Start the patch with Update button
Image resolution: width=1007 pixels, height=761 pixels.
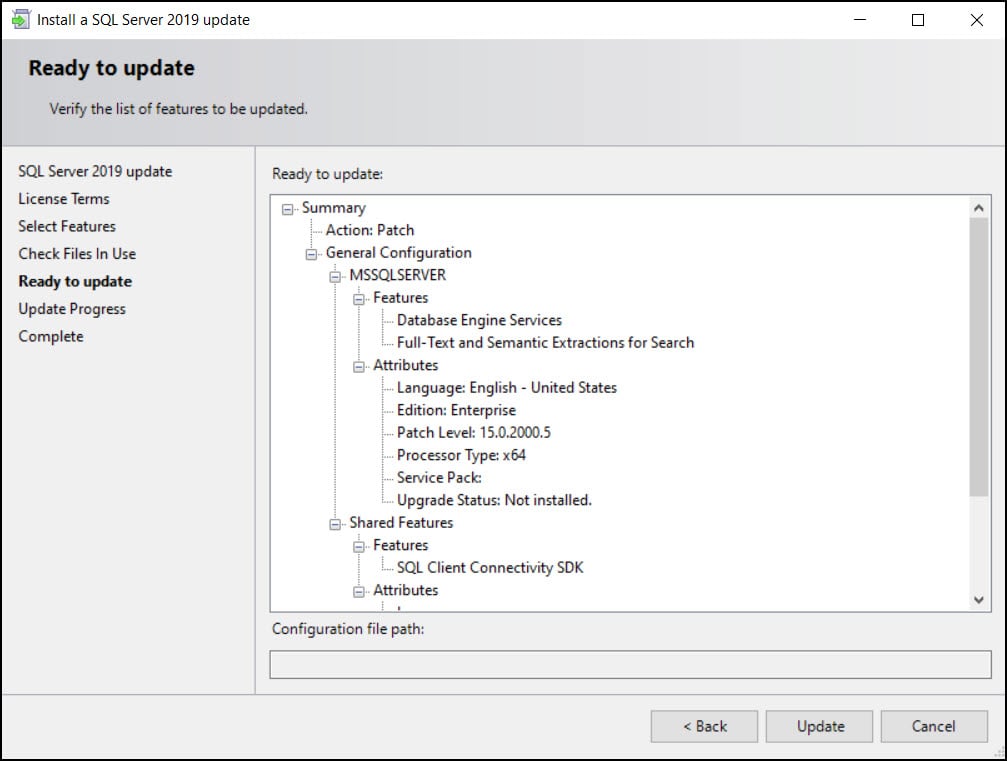(819, 726)
